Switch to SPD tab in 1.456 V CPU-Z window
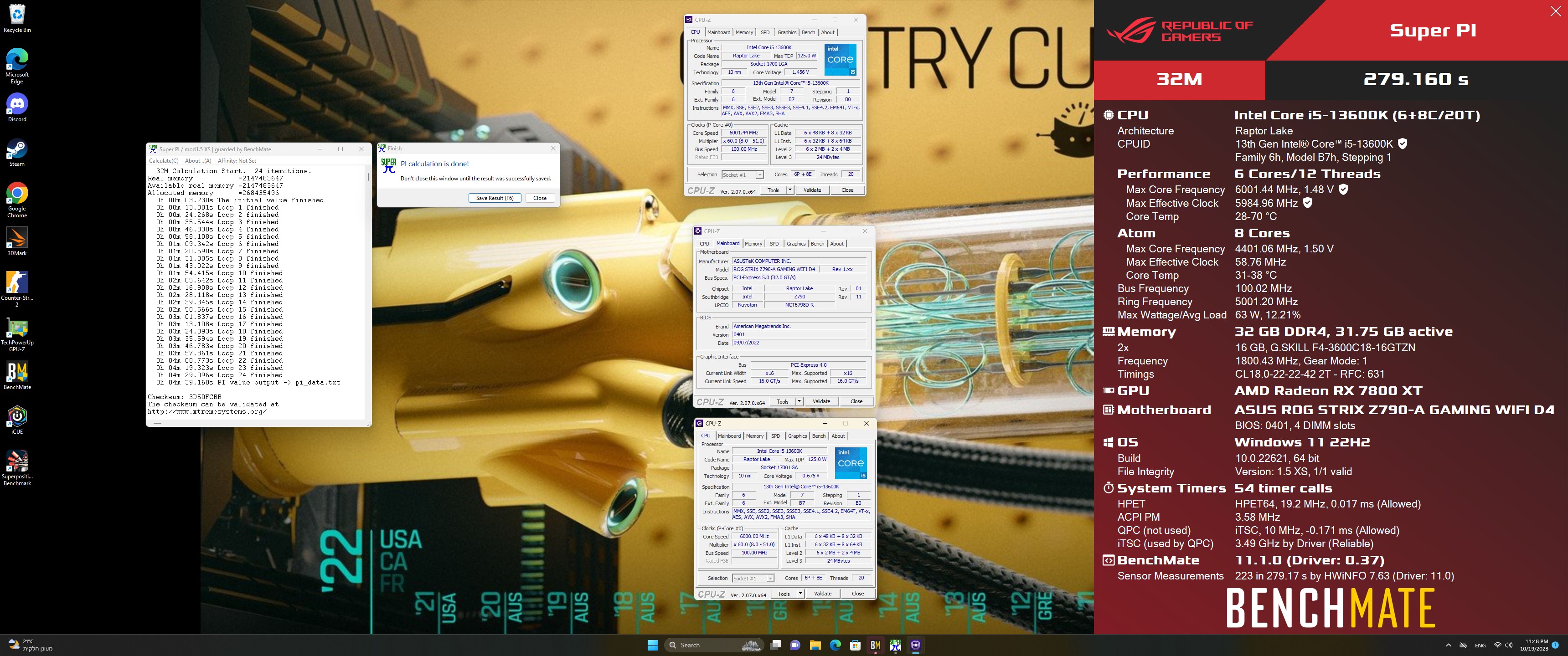This screenshot has height=656, width=1568. (x=765, y=32)
